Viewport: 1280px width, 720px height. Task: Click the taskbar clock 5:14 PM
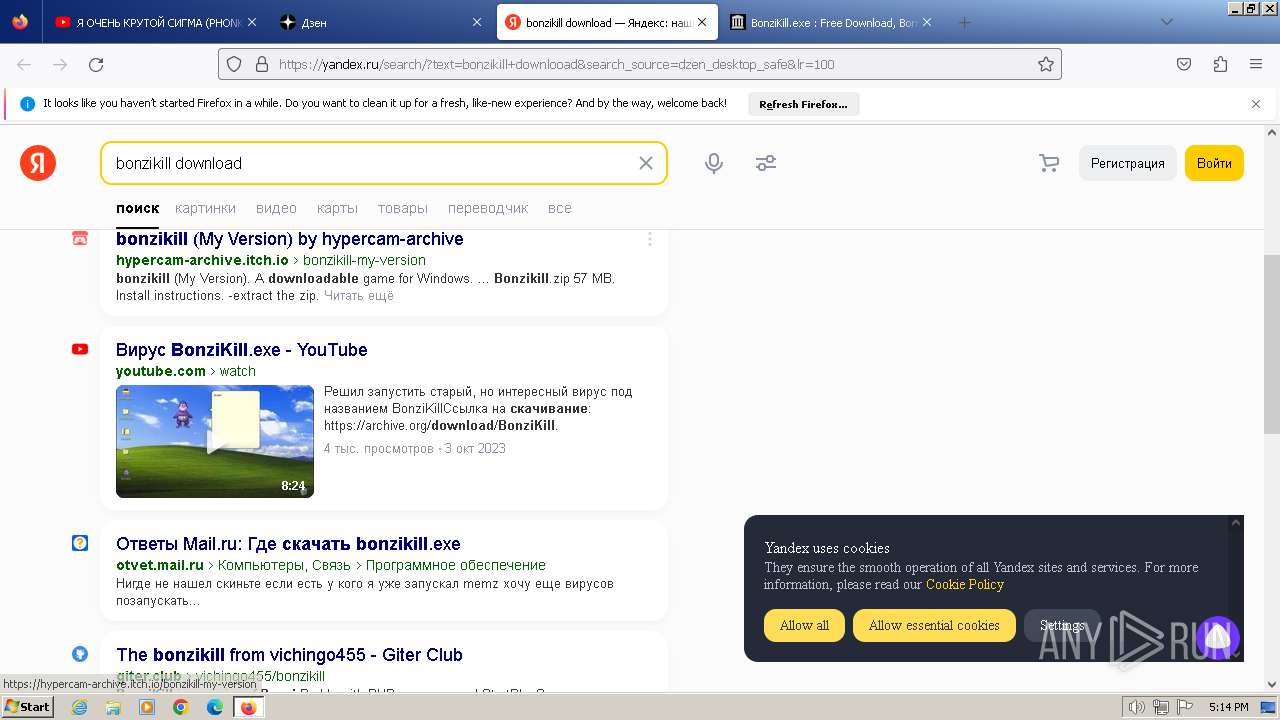coord(1228,707)
